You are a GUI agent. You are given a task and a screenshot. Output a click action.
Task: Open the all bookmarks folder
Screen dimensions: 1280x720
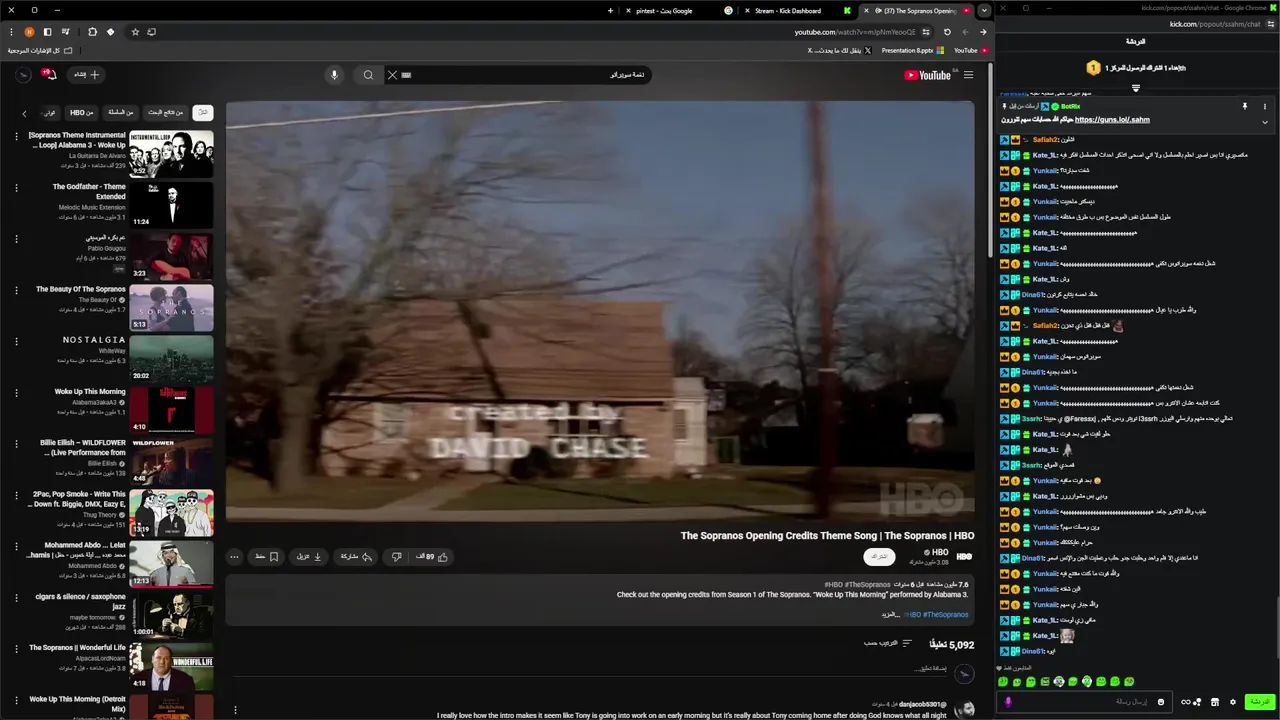pyautogui.click(x=41, y=50)
